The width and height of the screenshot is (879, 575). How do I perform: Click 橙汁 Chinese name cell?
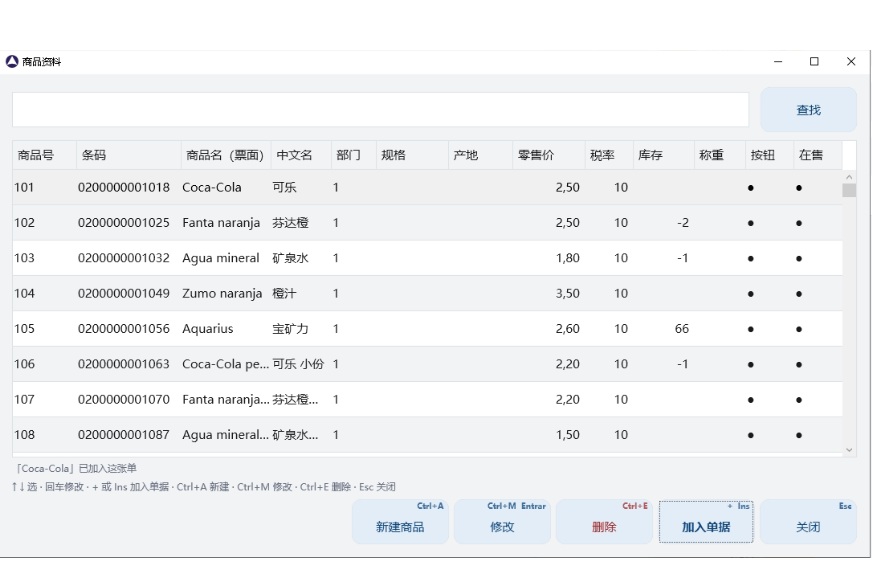pos(284,293)
